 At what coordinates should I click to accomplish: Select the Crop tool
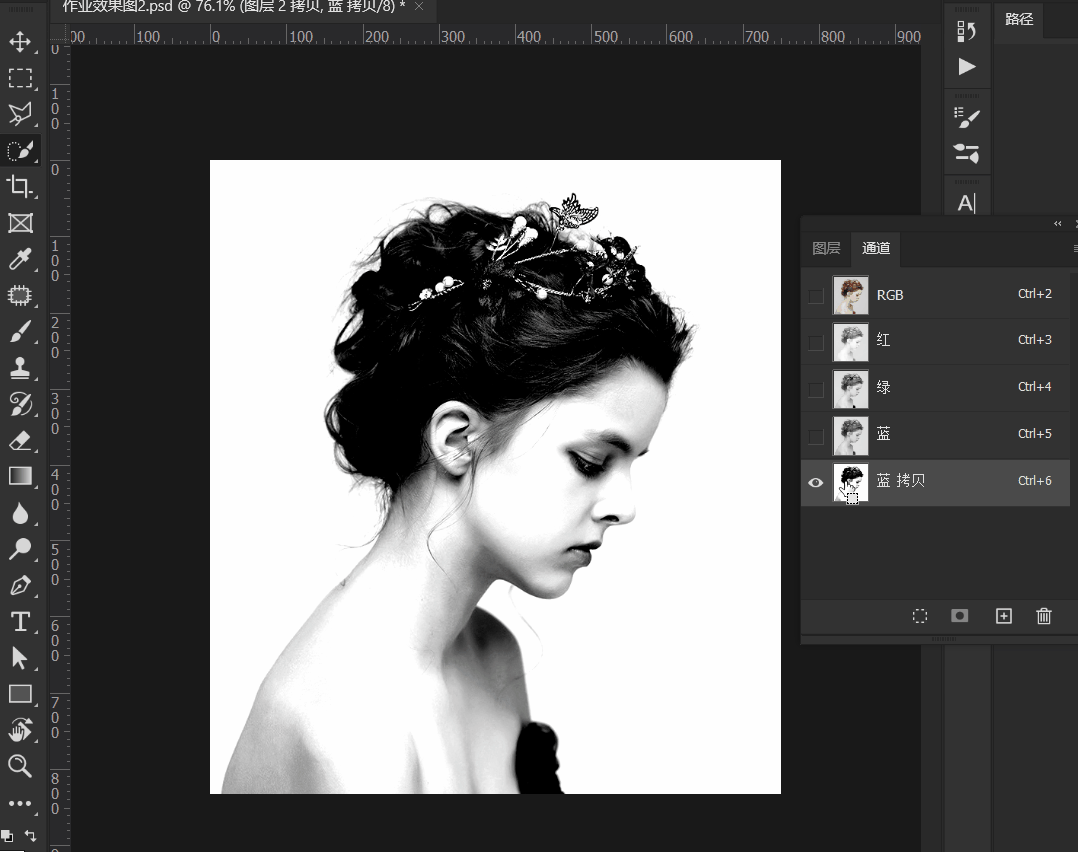point(20,186)
